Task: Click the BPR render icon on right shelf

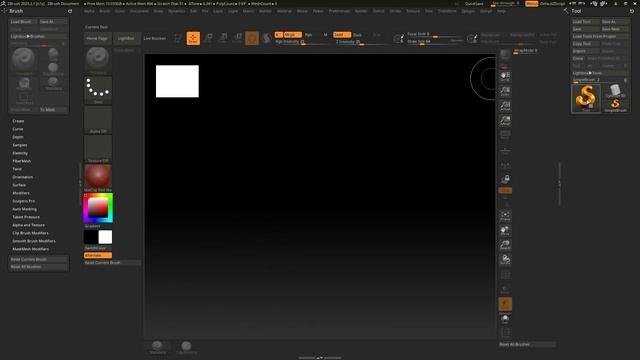Action: coord(505,54)
